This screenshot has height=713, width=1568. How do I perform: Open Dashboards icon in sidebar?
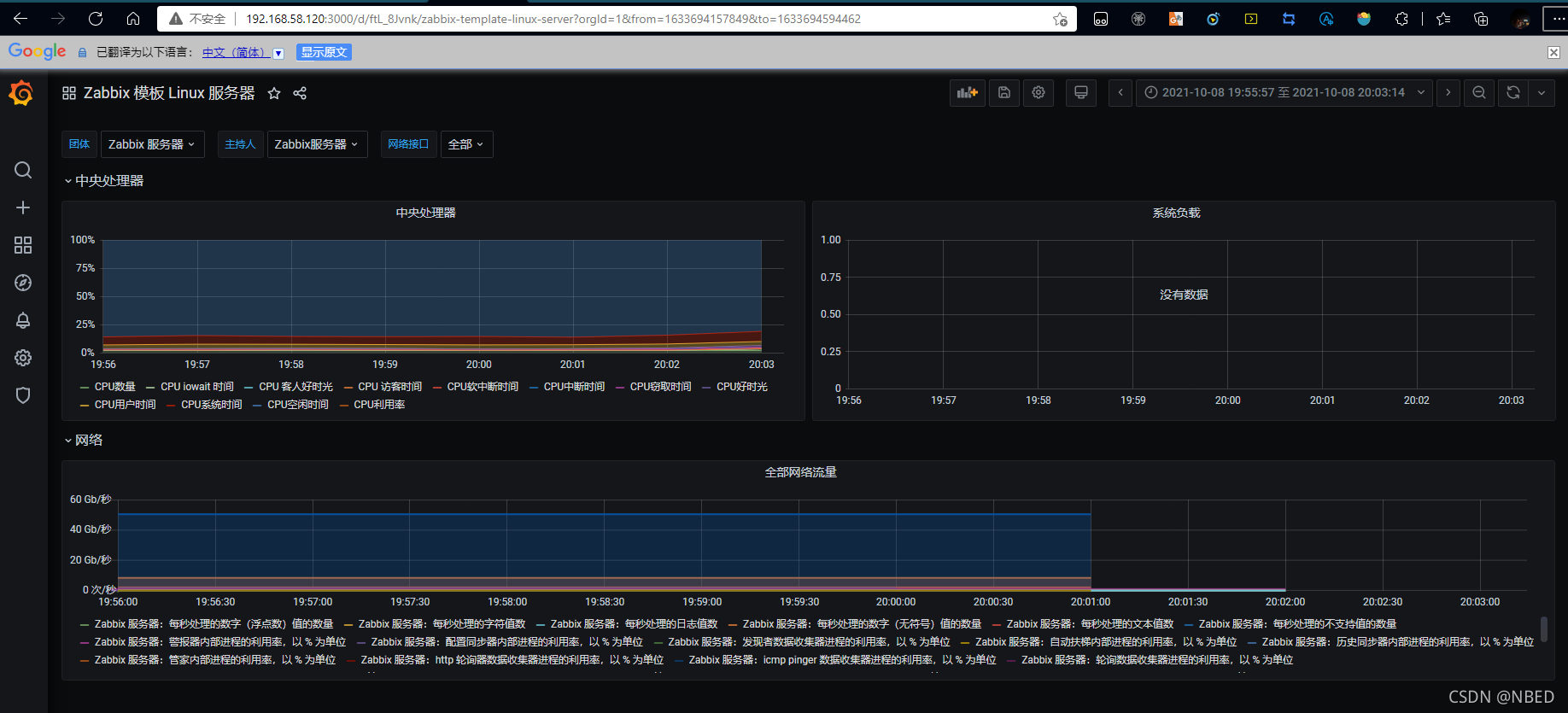click(x=23, y=245)
